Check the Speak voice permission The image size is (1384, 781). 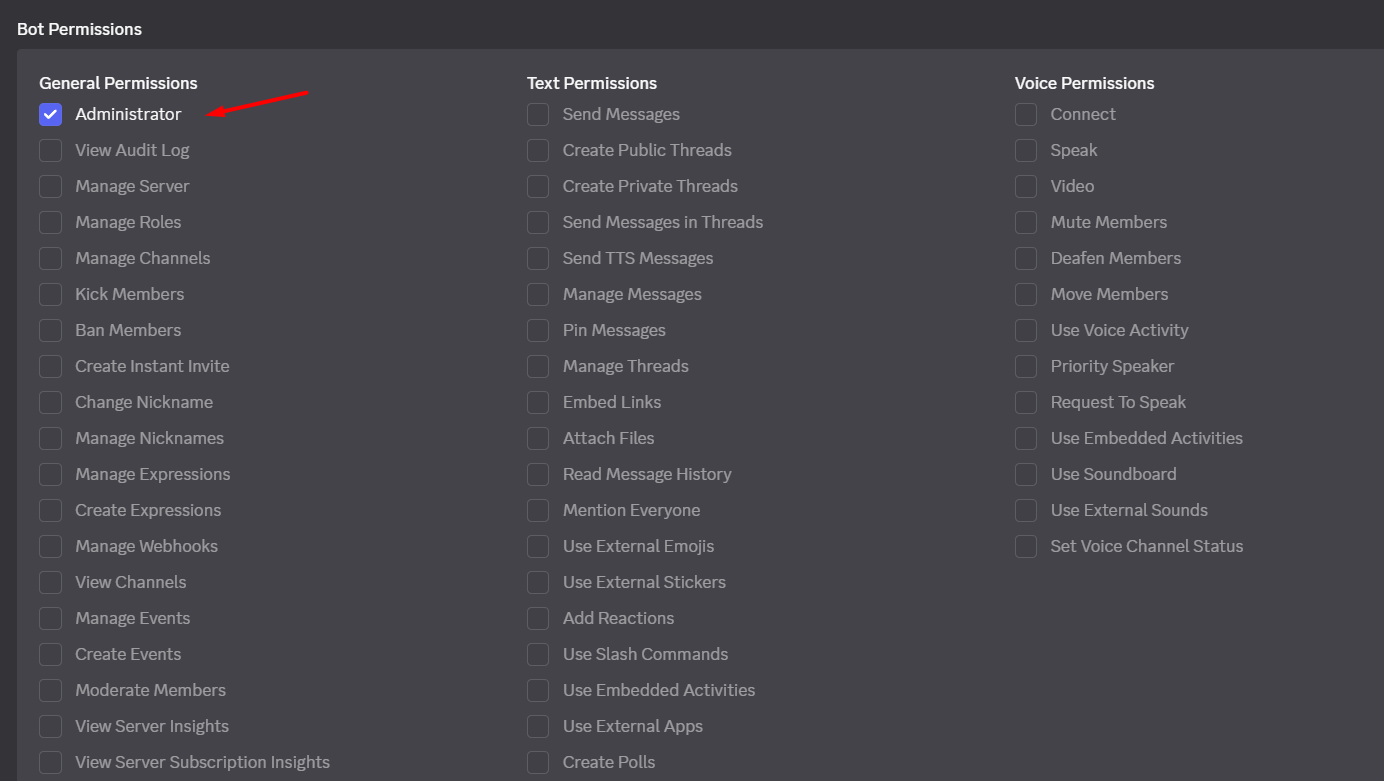(1026, 150)
